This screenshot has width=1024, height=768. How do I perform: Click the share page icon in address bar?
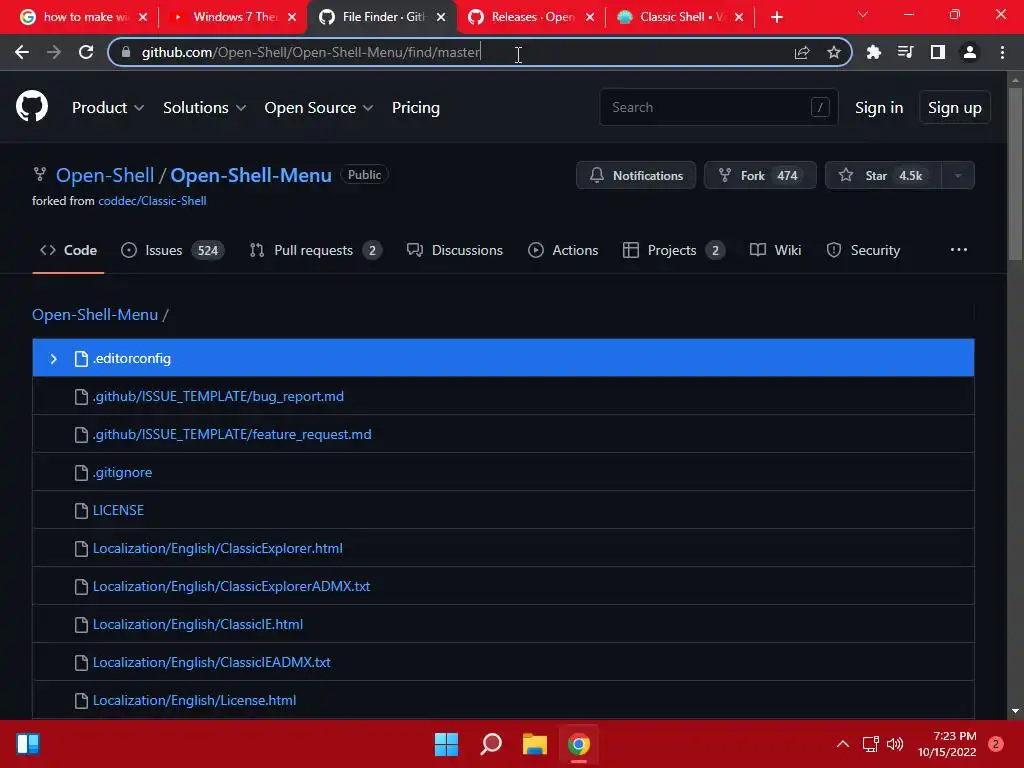(802, 52)
